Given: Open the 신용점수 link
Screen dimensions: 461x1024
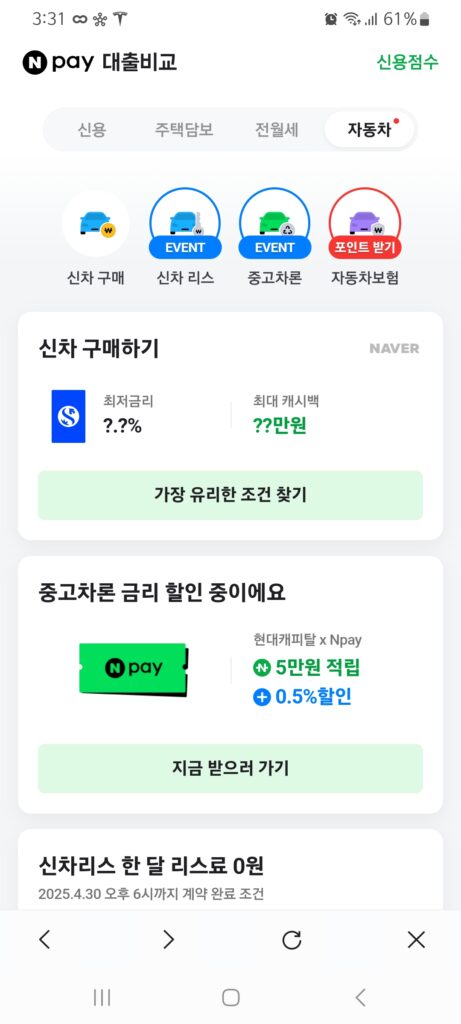Looking at the screenshot, I should tap(407, 63).
